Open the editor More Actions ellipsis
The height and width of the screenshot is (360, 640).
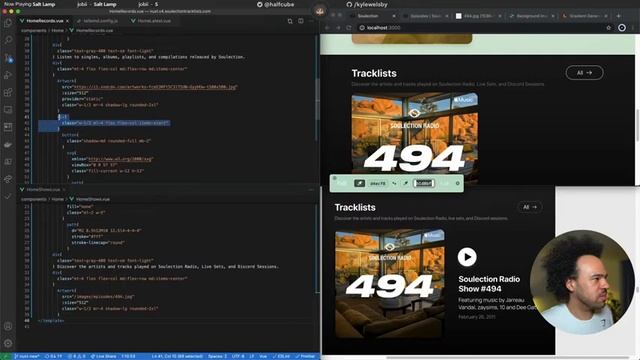pos(311,21)
